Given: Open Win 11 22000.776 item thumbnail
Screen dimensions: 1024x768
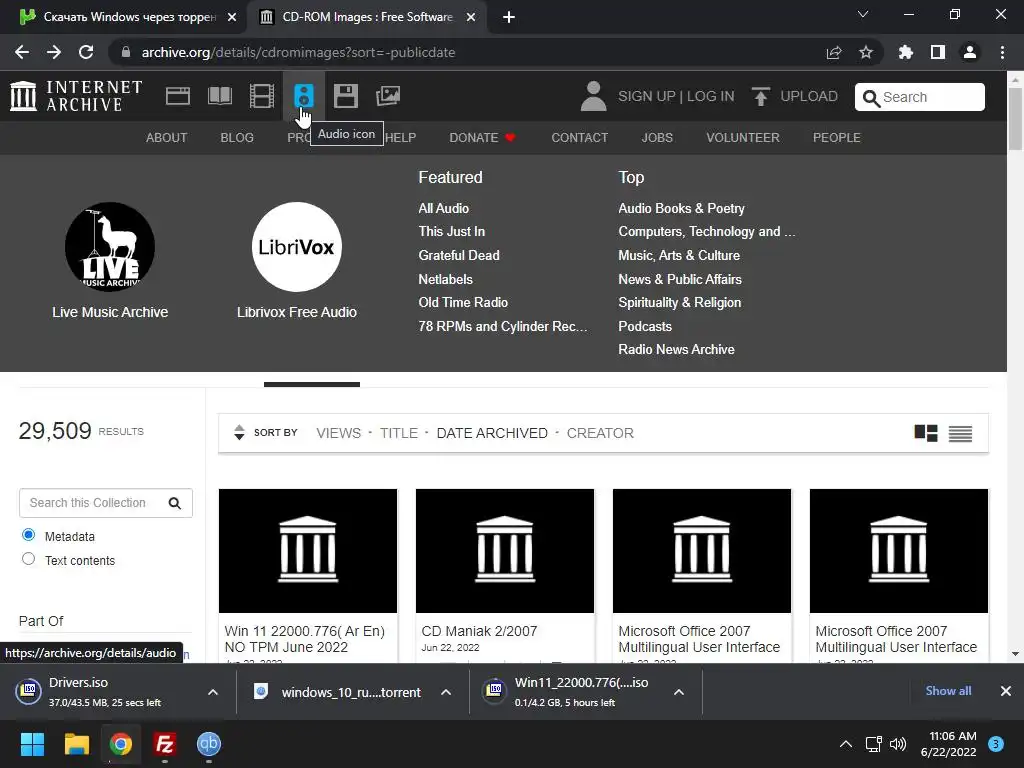Looking at the screenshot, I should pyautogui.click(x=308, y=551).
